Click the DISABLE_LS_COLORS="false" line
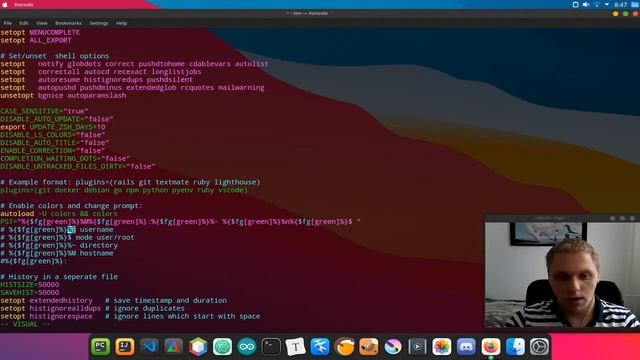 pos(53,135)
